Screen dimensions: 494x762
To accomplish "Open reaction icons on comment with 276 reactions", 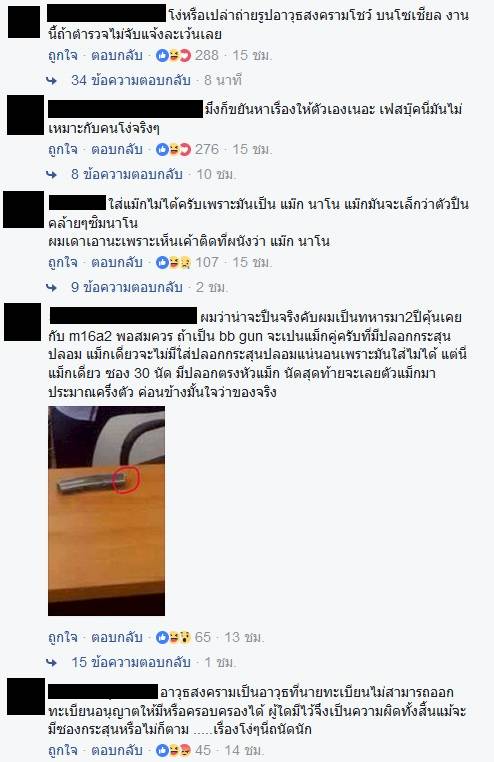I will point(173,149).
